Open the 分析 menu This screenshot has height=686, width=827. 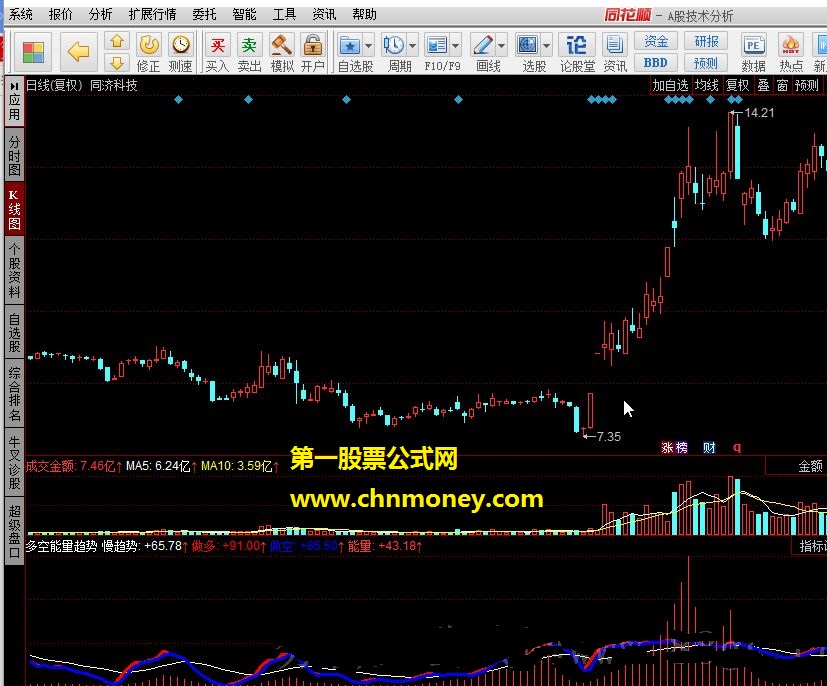[x=100, y=14]
